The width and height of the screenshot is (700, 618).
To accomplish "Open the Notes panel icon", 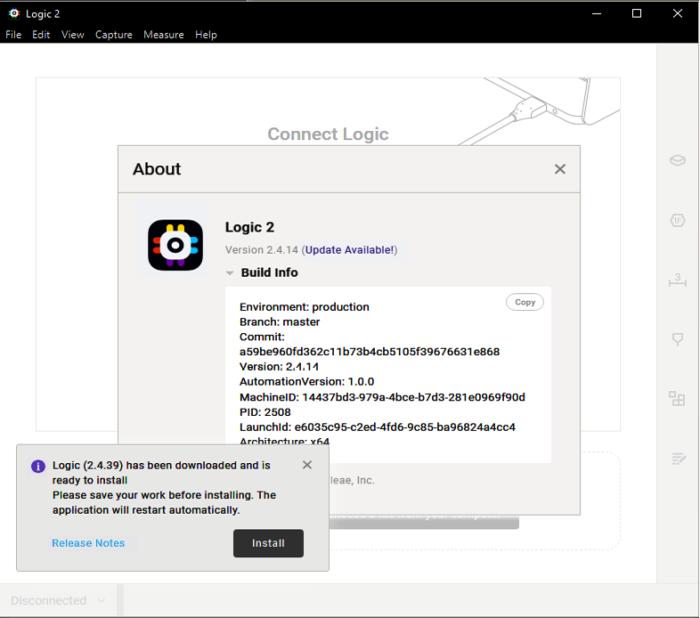I will pos(677,458).
